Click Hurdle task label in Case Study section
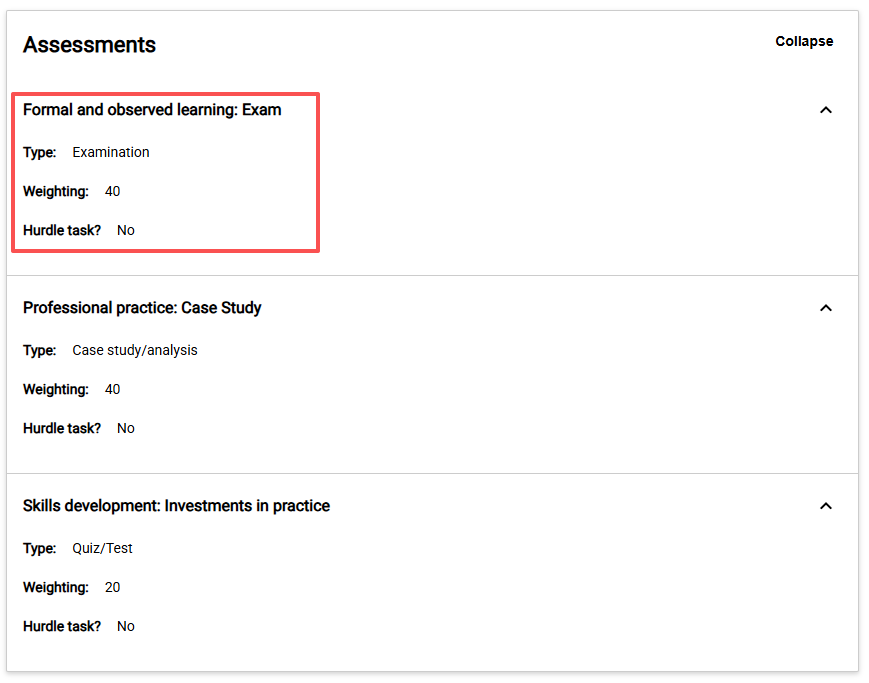 click(x=62, y=429)
